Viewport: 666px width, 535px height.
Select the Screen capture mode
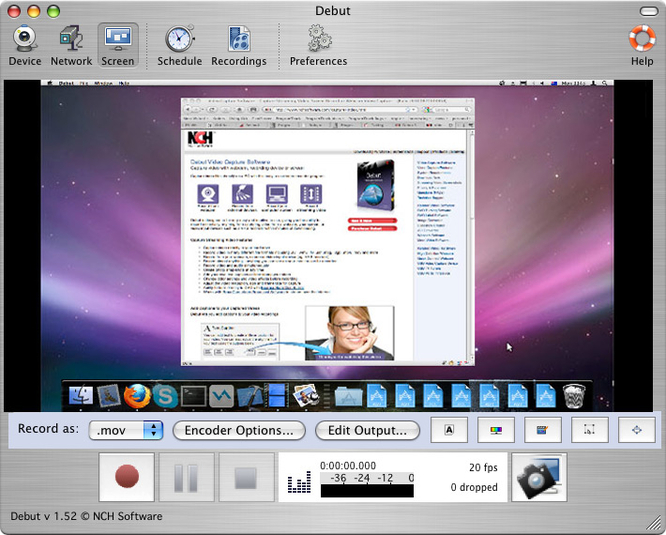click(118, 45)
